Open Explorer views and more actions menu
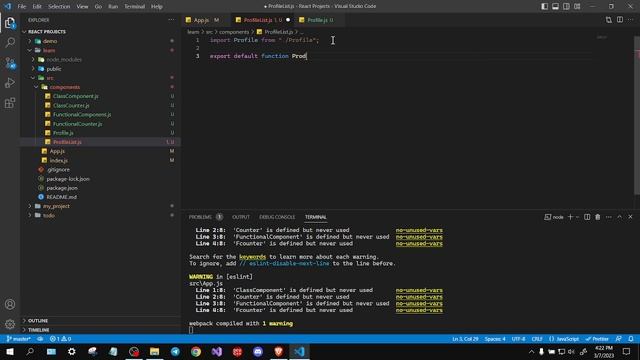Screen dimensions: 640x360 (171, 20)
